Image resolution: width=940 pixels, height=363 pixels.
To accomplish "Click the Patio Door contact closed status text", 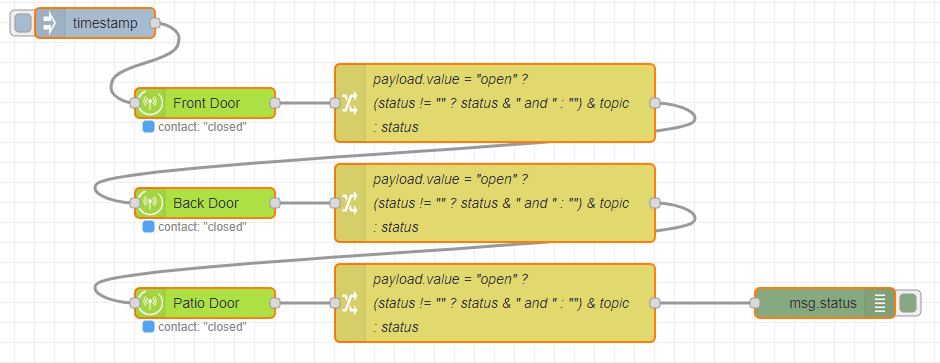I will tap(202, 327).
